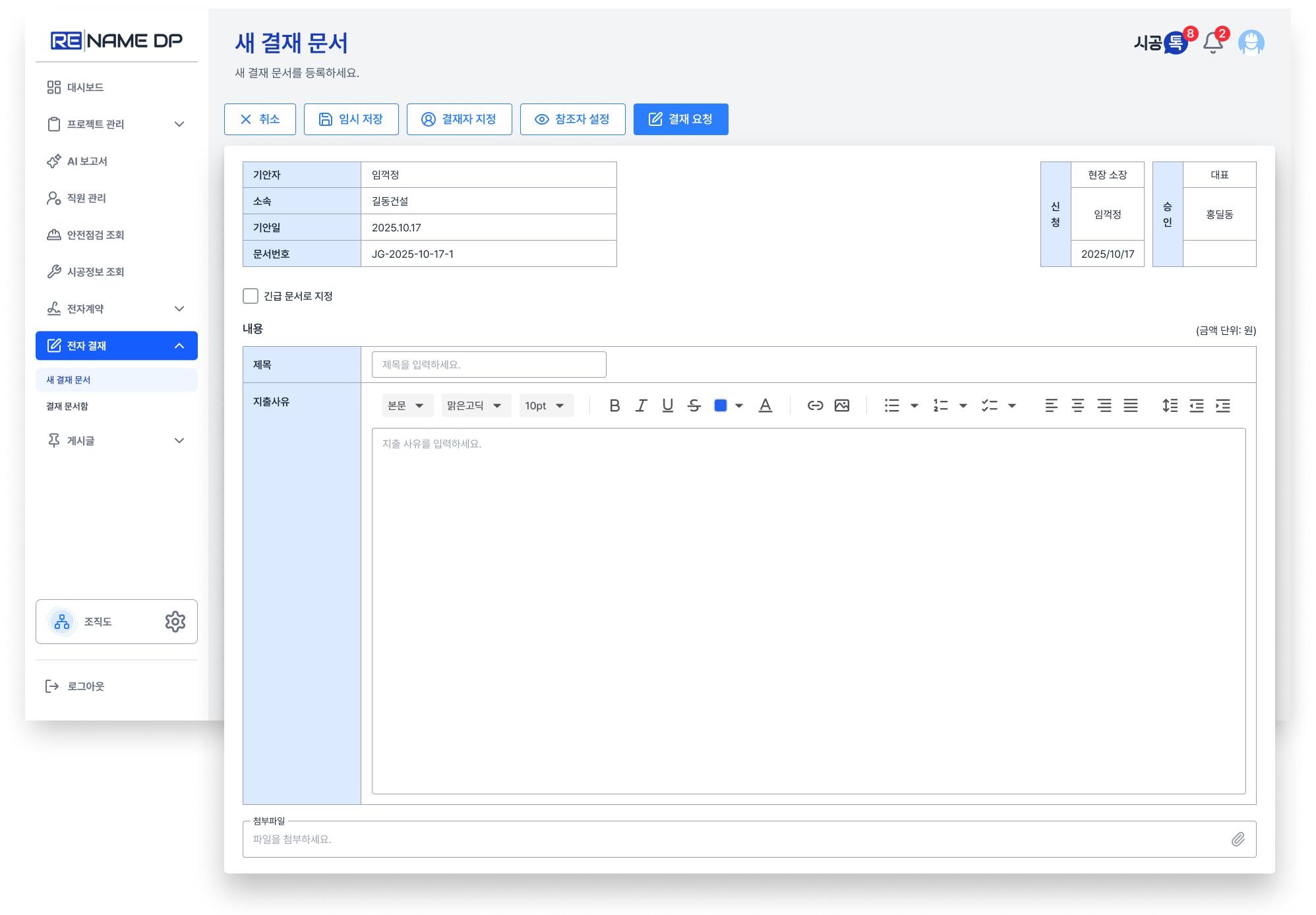
Task: Check the 긴급 문서로 지정 checkbox
Action: (251, 296)
